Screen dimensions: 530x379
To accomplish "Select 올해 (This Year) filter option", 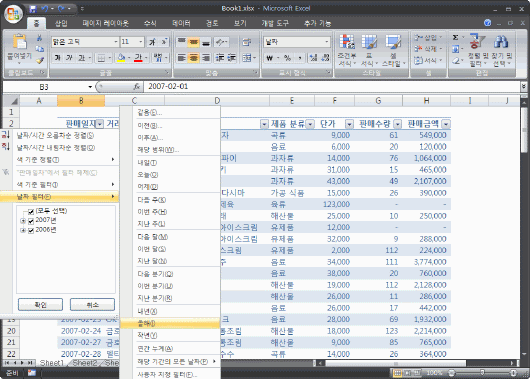I will click(170, 324).
